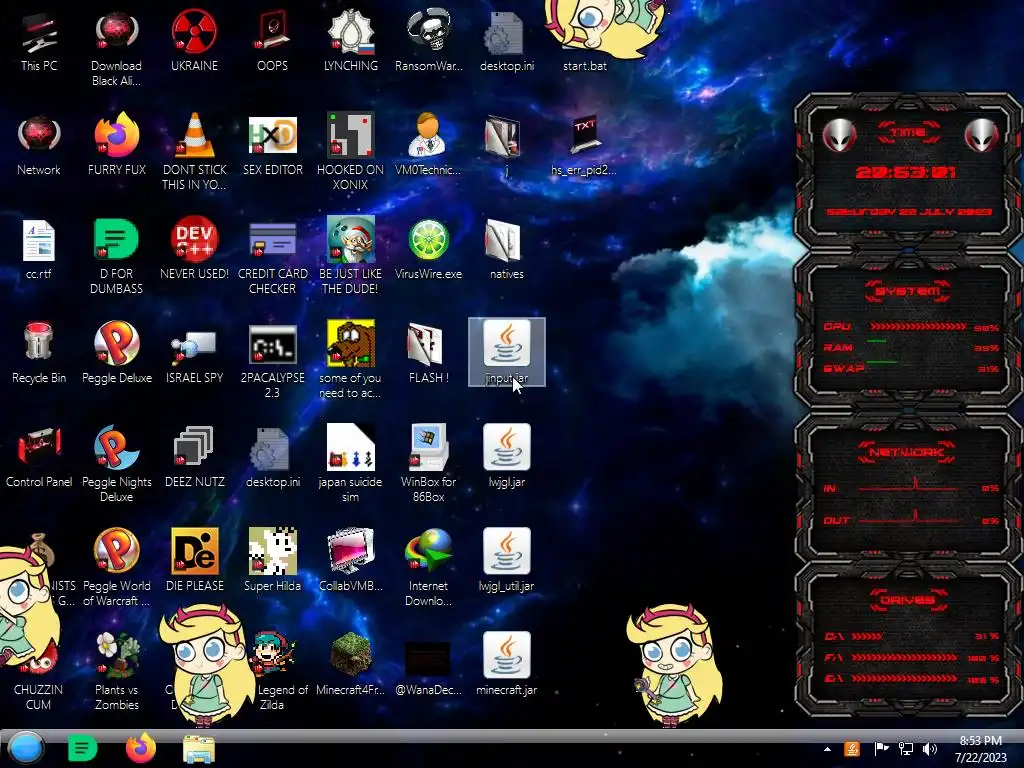This screenshot has height=768, width=1024.
Task: Select the lwjgl.jar file
Action: tap(507, 457)
